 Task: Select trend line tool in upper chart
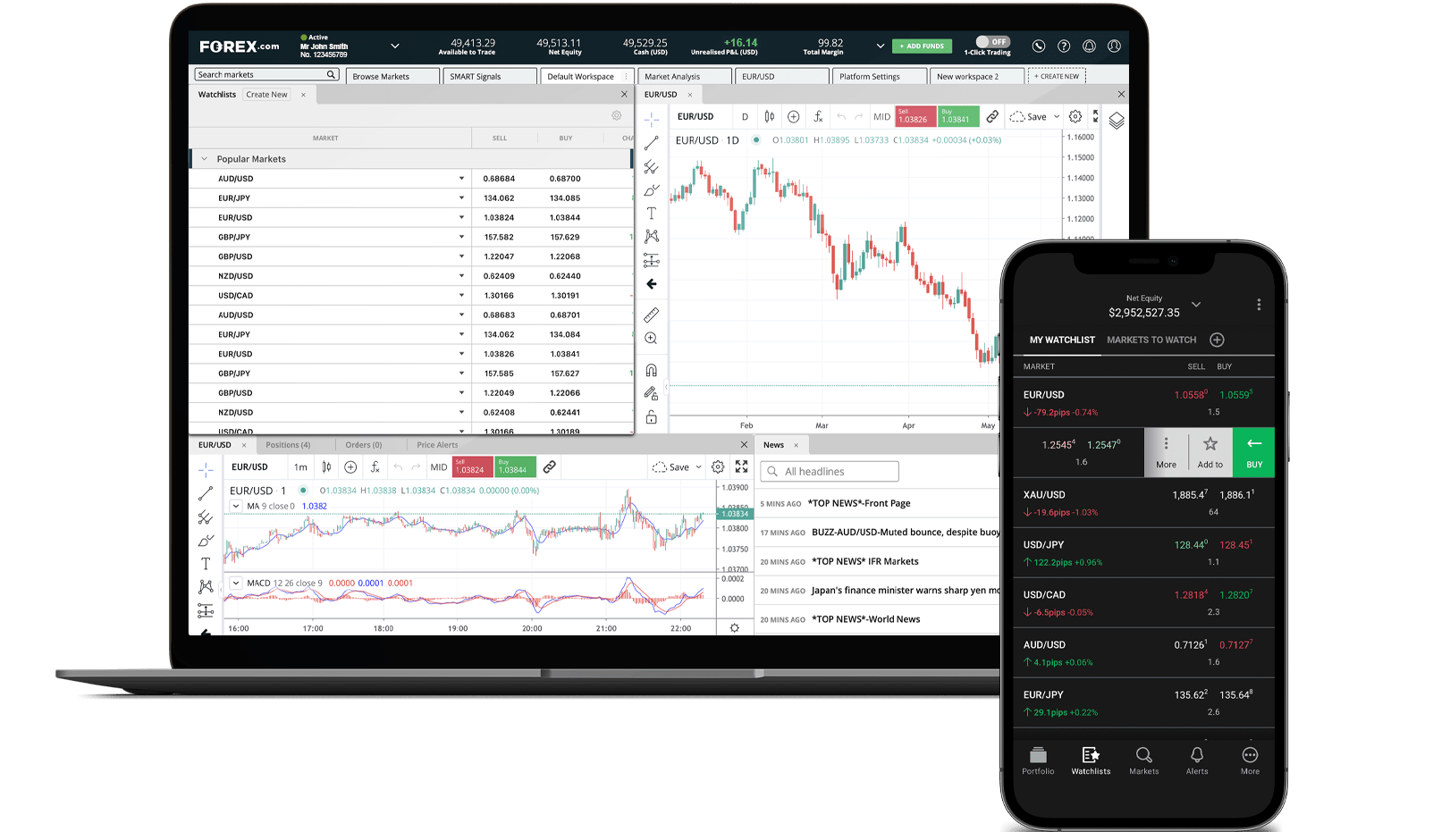[652, 143]
